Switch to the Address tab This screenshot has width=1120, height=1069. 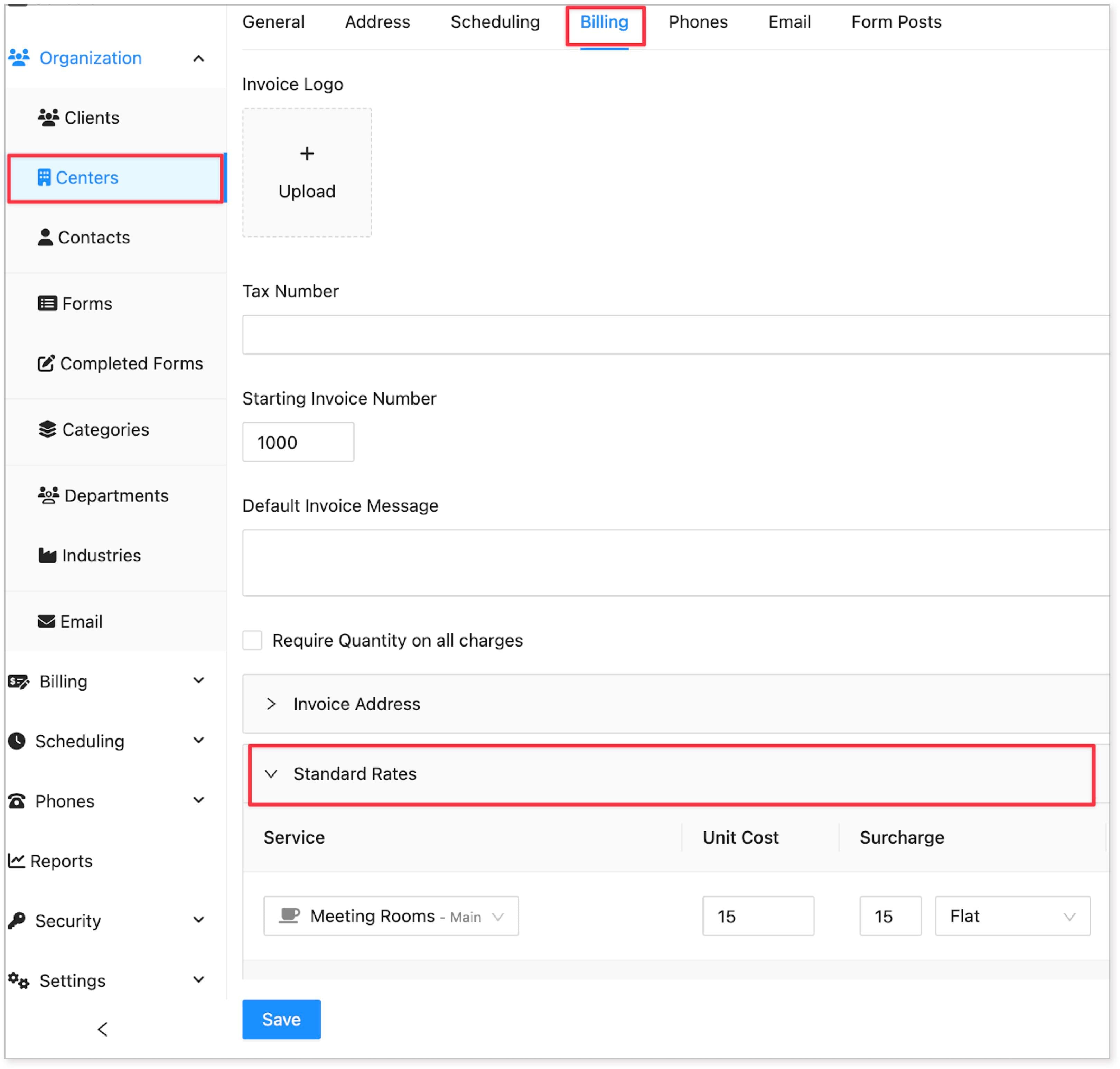(378, 22)
